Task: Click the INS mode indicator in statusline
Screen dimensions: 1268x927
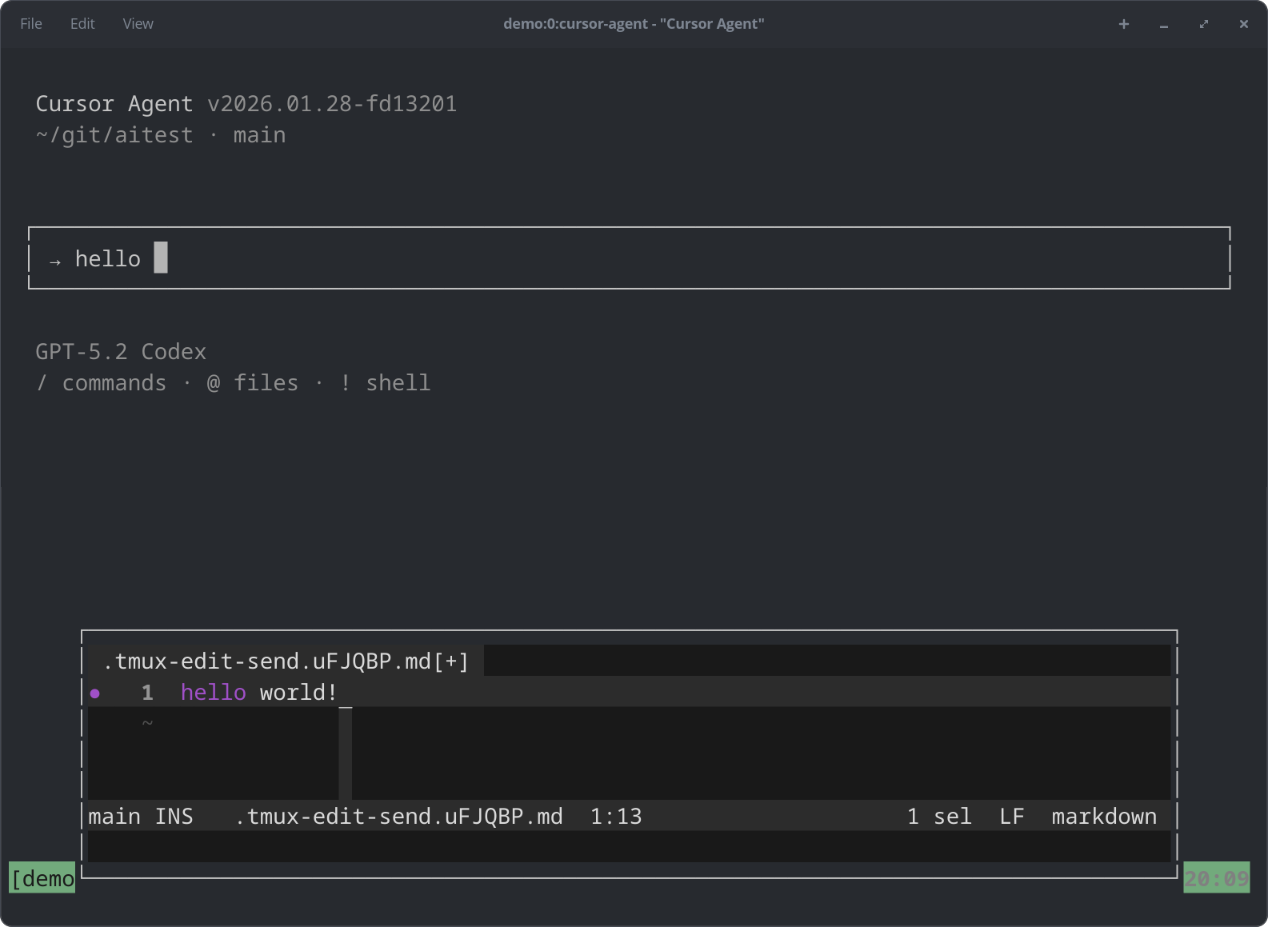Action: [174, 817]
